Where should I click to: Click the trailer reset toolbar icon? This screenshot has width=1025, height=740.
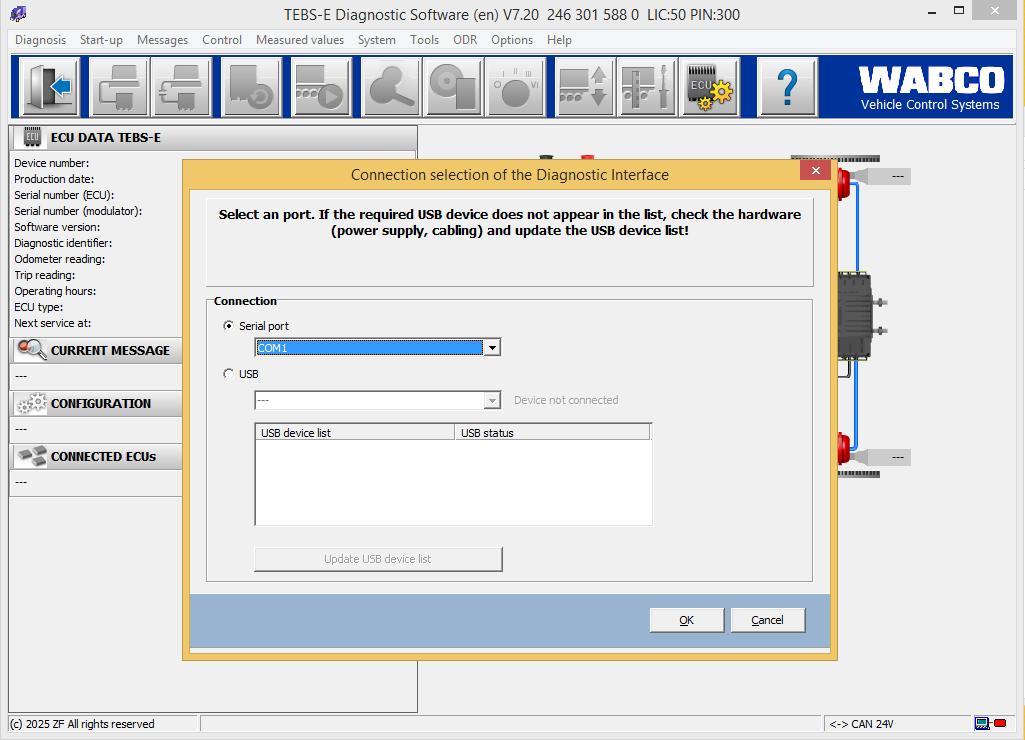coord(252,87)
